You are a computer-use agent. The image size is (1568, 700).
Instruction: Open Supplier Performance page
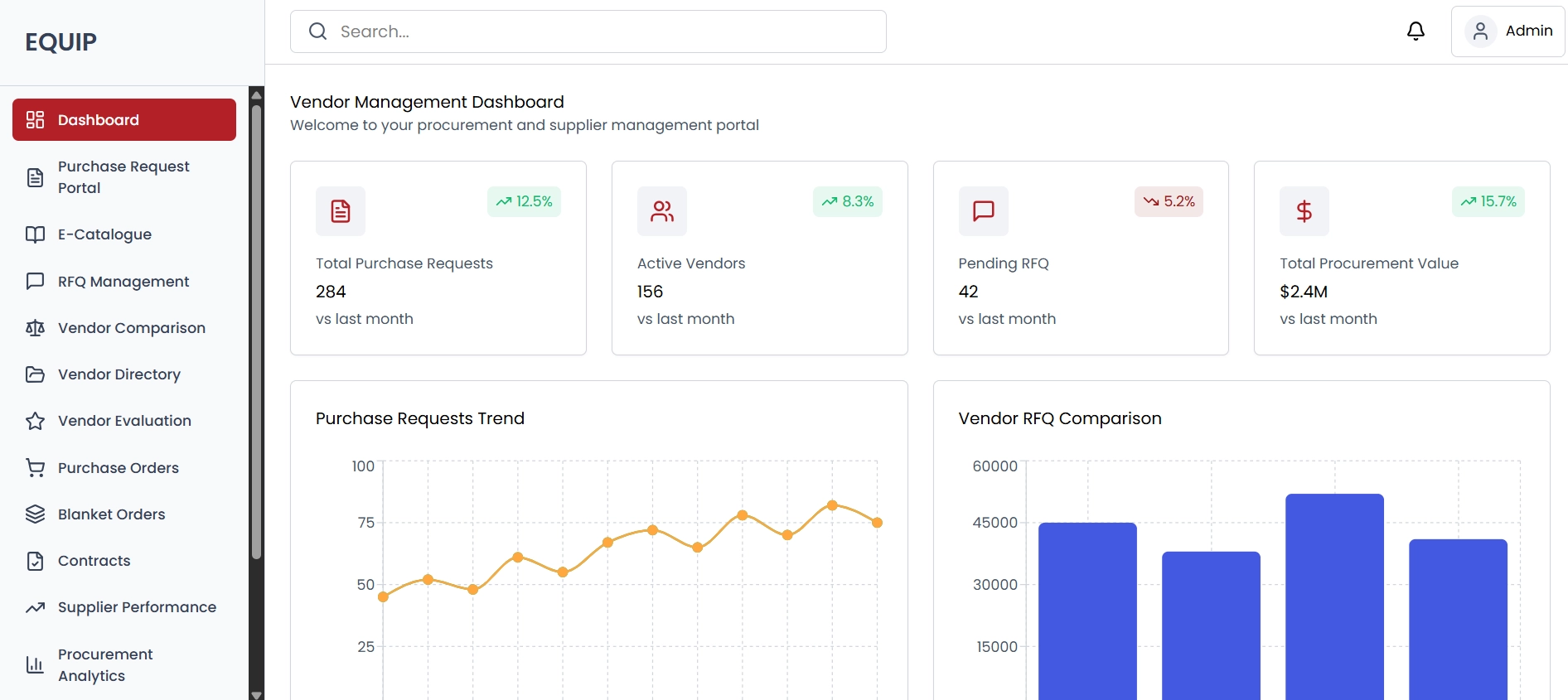pyautogui.click(x=124, y=607)
